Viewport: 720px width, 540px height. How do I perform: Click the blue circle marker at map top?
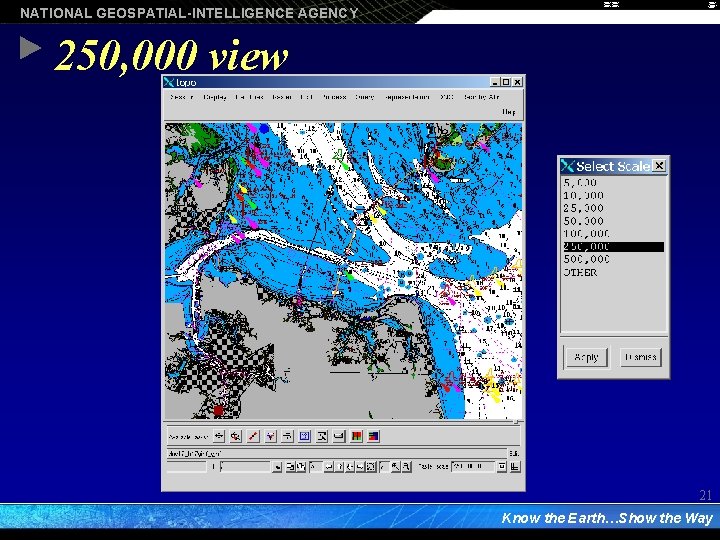tap(264, 128)
